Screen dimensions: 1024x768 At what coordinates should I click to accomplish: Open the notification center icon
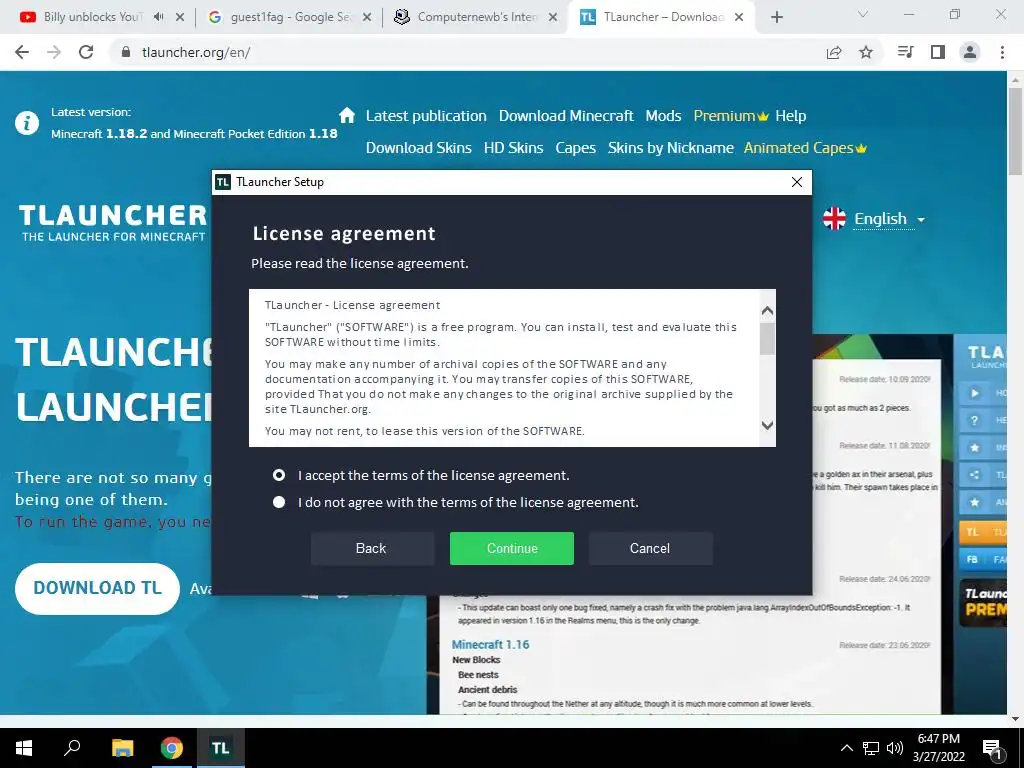992,748
